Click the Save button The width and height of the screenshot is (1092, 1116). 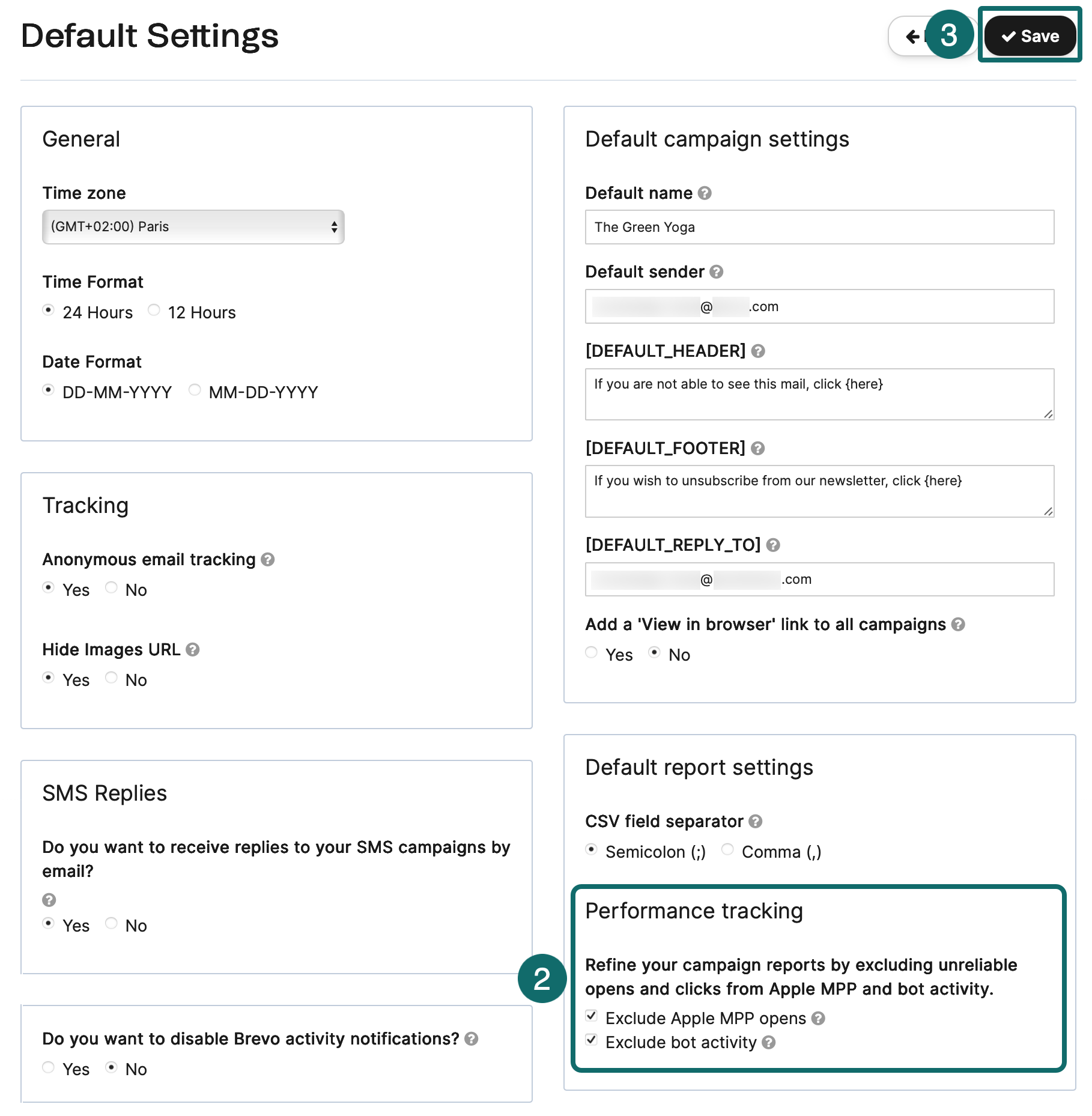pos(1030,36)
